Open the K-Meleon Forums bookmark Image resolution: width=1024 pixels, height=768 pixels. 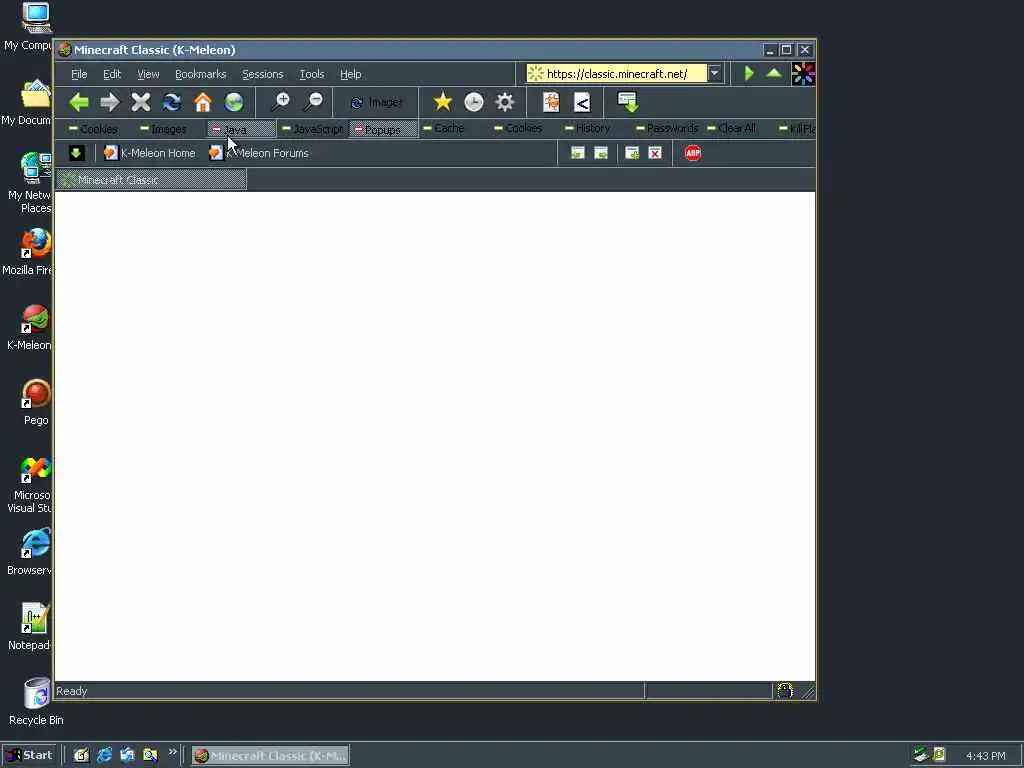259,153
